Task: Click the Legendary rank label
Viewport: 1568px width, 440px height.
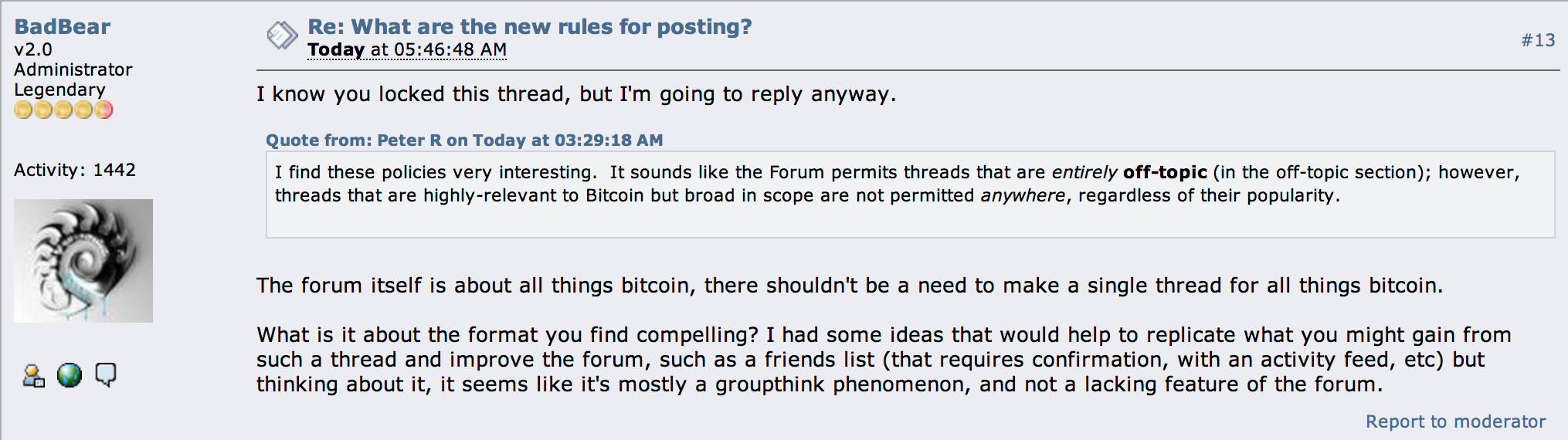Action: click(x=59, y=90)
